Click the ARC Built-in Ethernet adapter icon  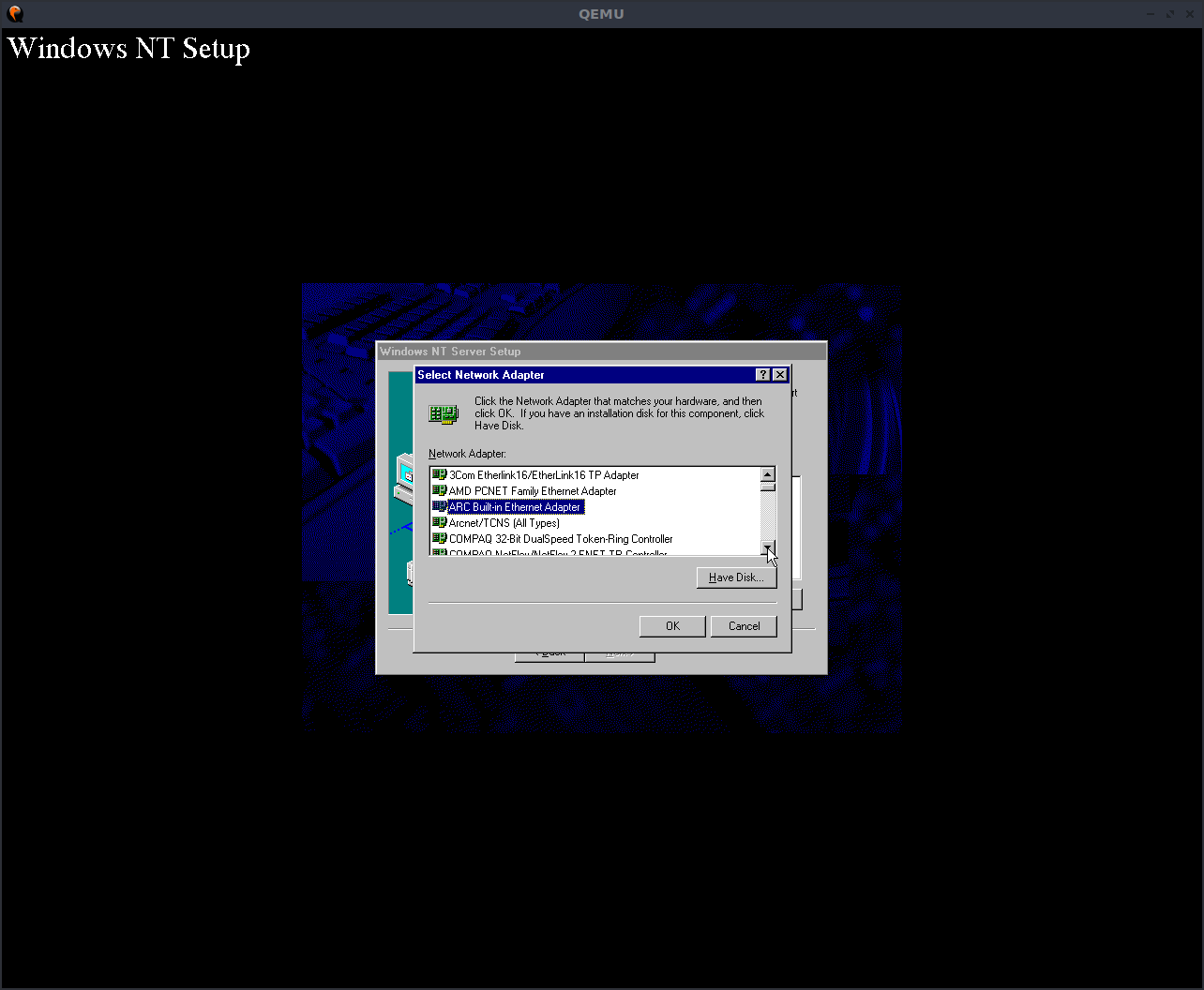[x=439, y=507]
